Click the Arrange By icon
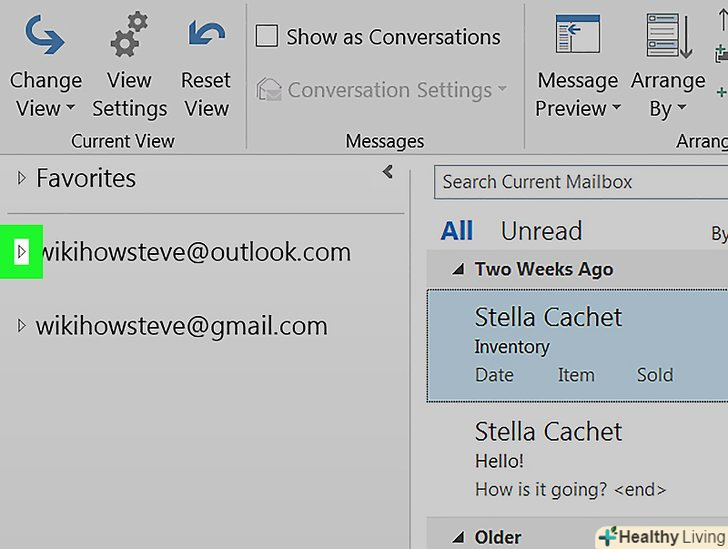728x549 pixels. 668,36
